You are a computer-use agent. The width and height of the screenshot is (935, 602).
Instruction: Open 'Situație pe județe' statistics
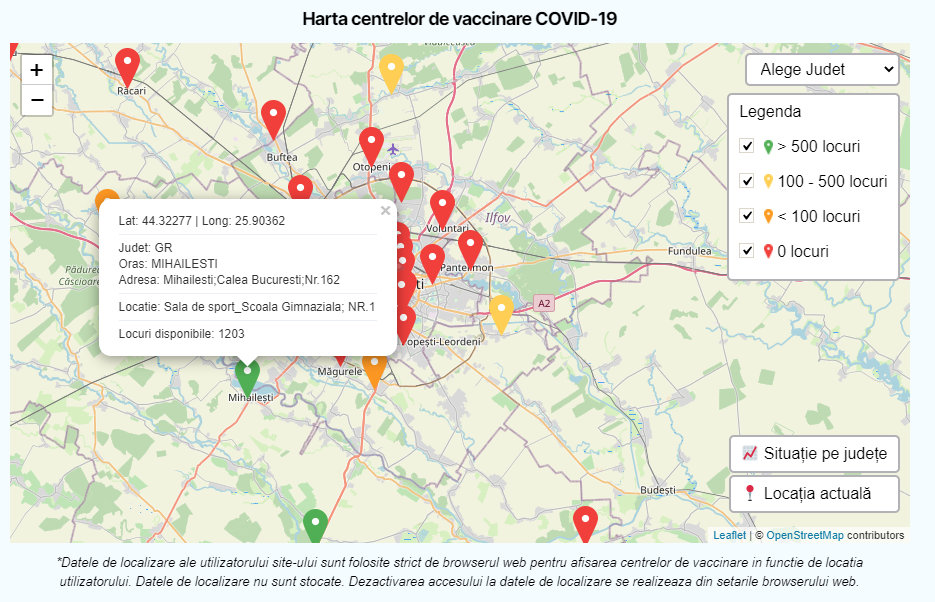click(814, 454)
